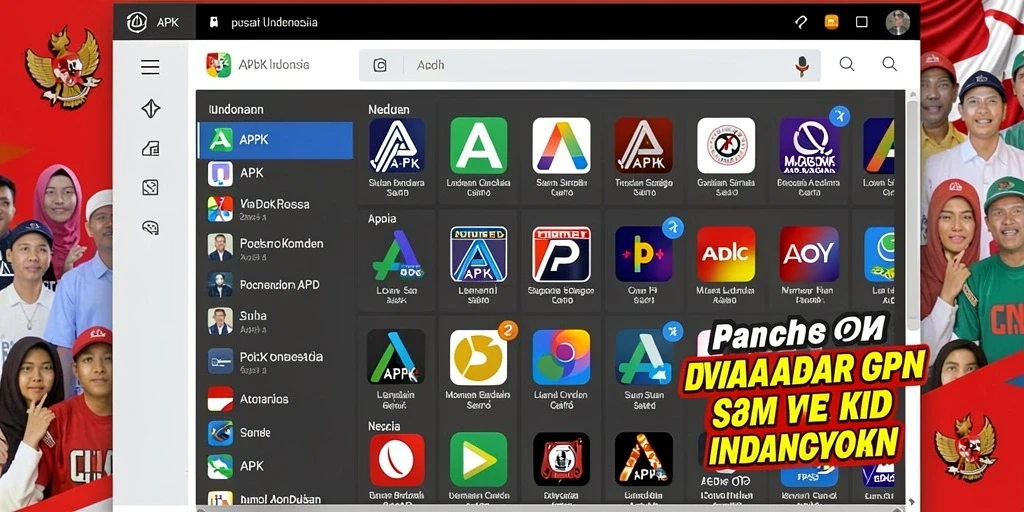The image size is (1024, 512).
Task: Select PoeknoKomden in the sidebar list
Action: point(275,248)
